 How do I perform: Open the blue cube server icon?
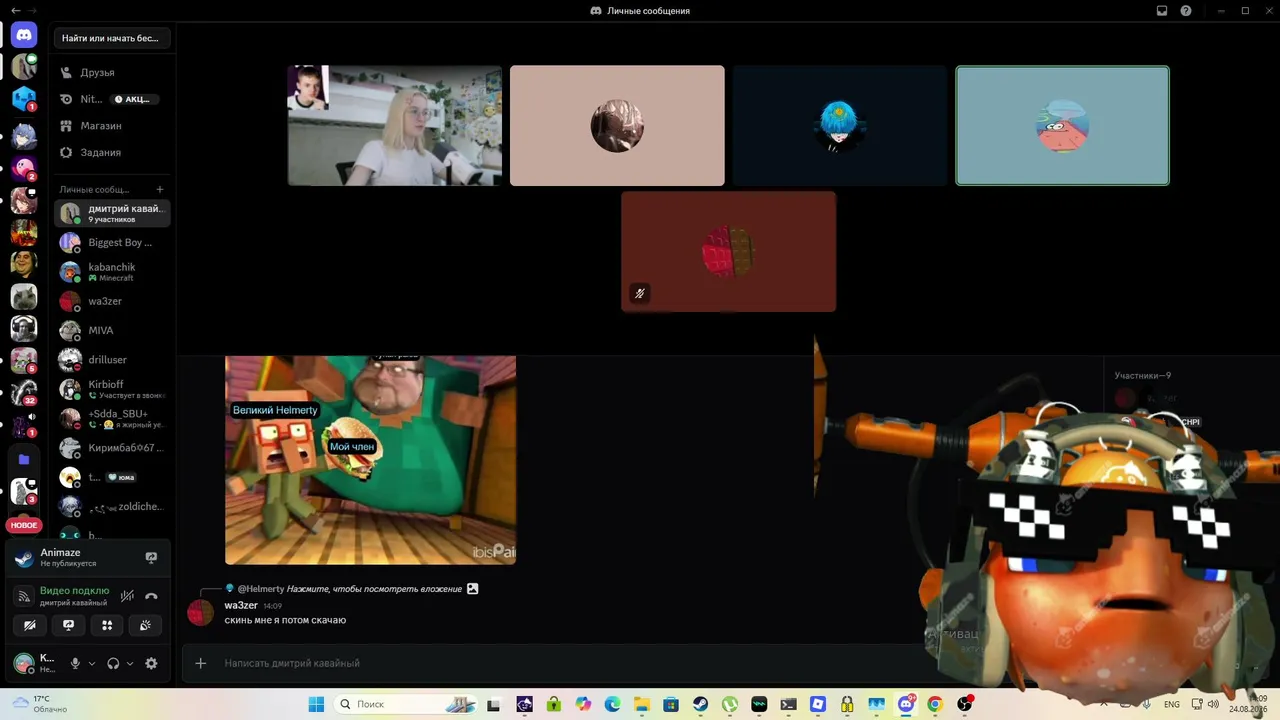[24, 99]
